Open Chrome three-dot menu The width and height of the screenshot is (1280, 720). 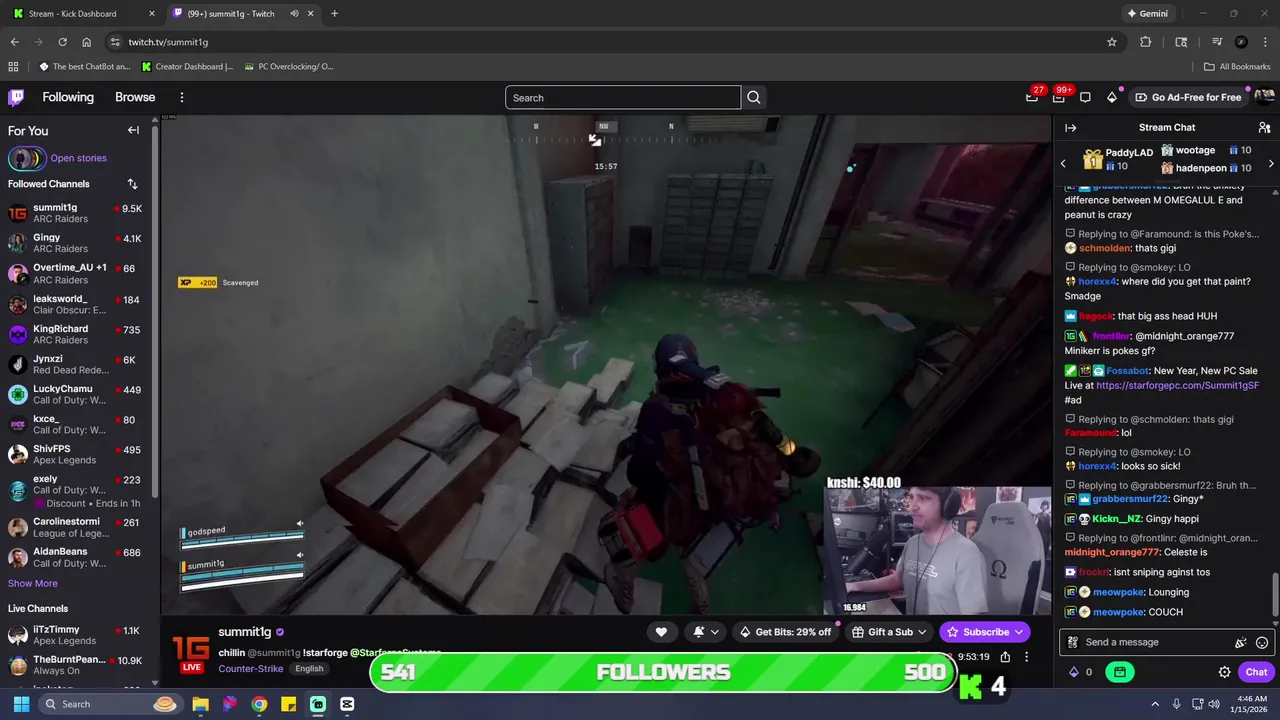1264,42
